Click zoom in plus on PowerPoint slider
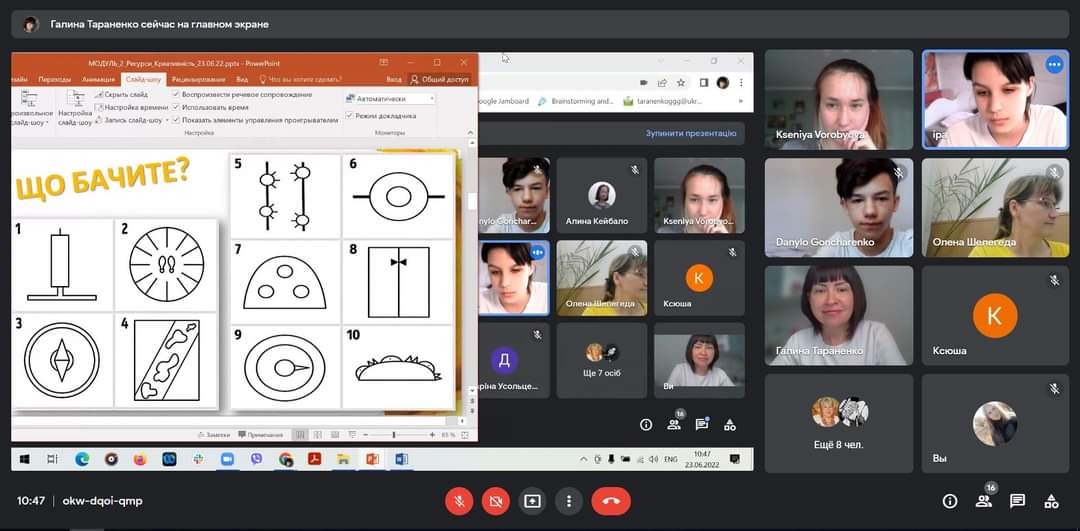 point(433,435)
